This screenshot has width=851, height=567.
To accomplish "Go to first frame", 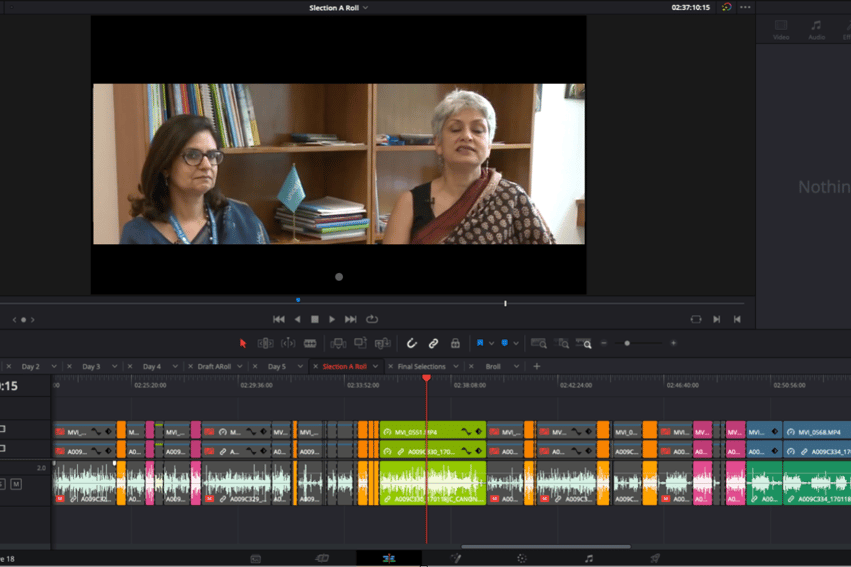I will pyautogui.click(x=279, y=320).
